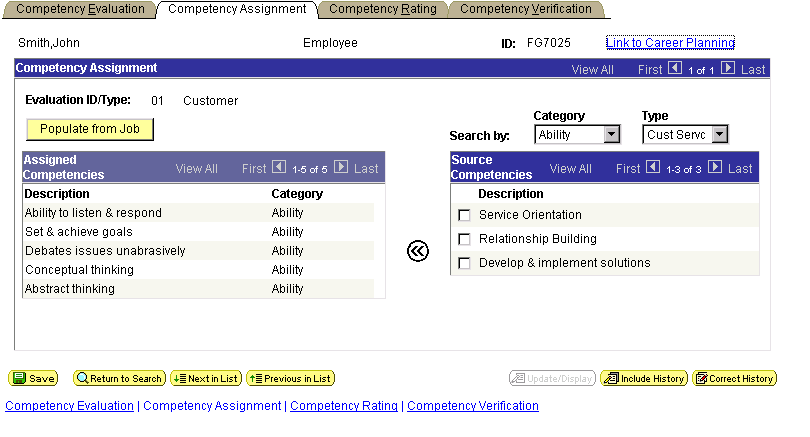
Task: Open the Competency Evaluation bottom link
Action: (69, 406)
